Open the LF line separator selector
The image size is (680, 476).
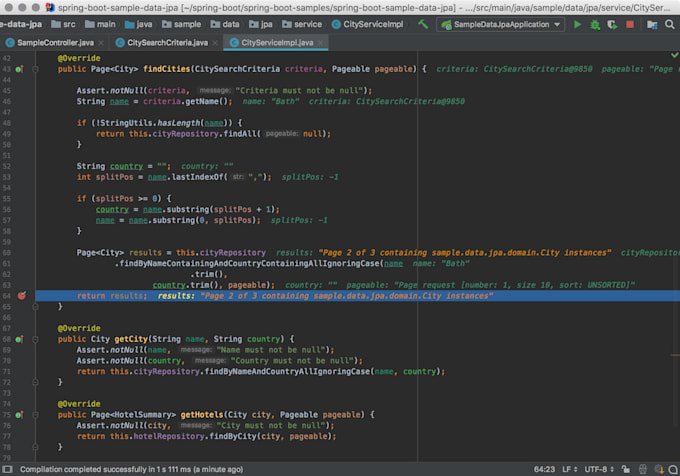click(569, 469)
